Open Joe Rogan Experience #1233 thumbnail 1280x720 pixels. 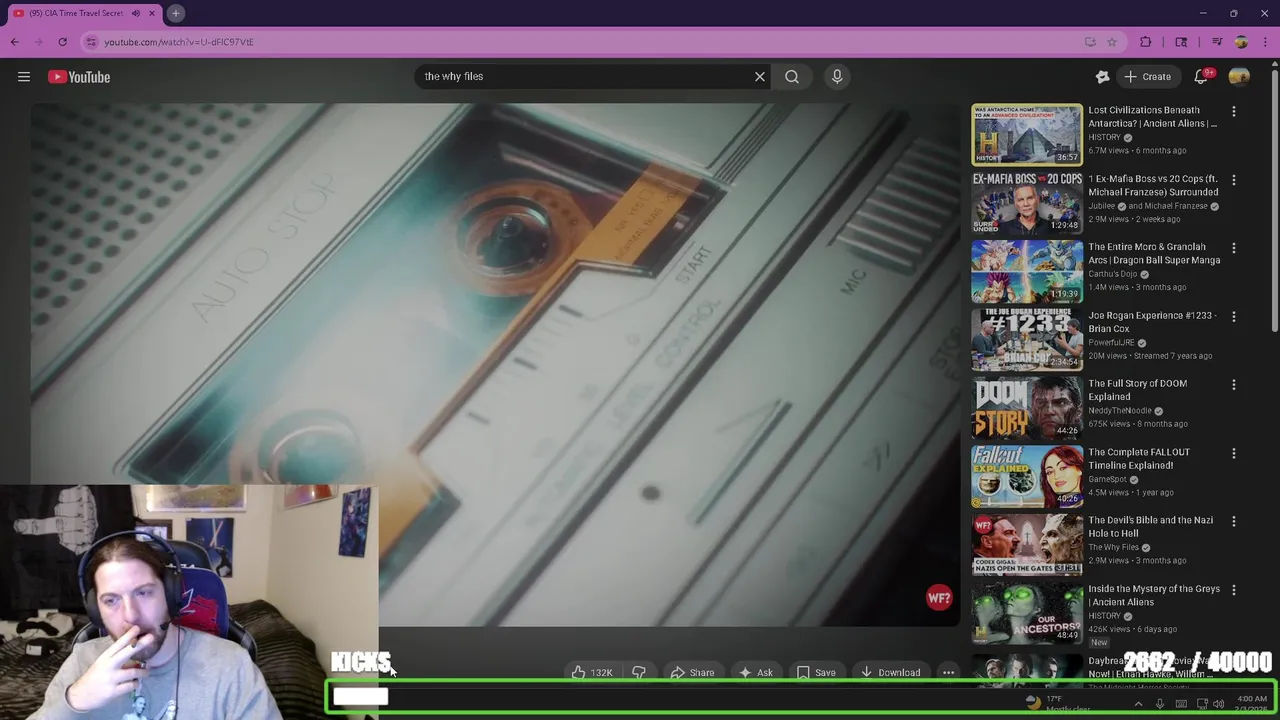point(1027,339)
